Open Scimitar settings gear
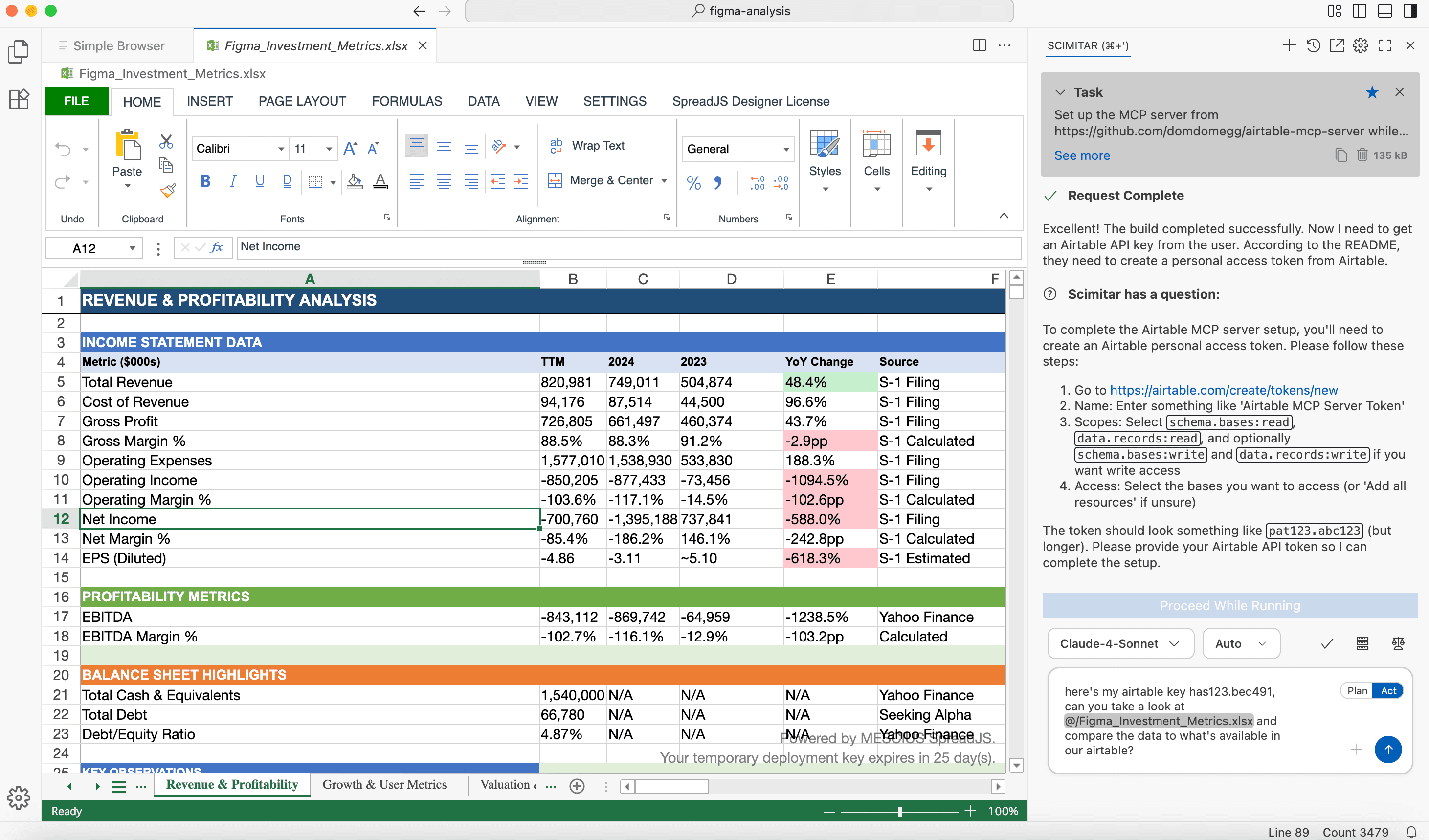Image resolution: width=1429 pixels, height=840 pixels. (1361, 46)
